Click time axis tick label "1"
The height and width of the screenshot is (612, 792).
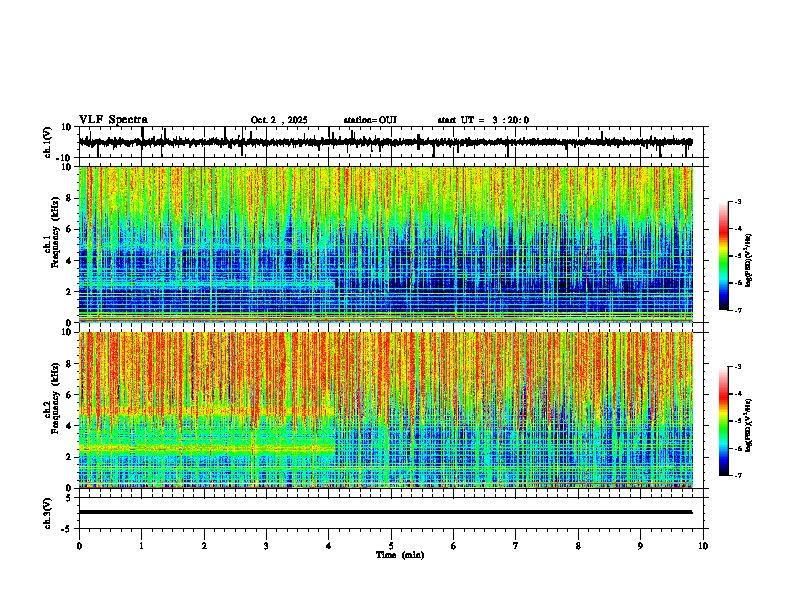click(141, 546)
